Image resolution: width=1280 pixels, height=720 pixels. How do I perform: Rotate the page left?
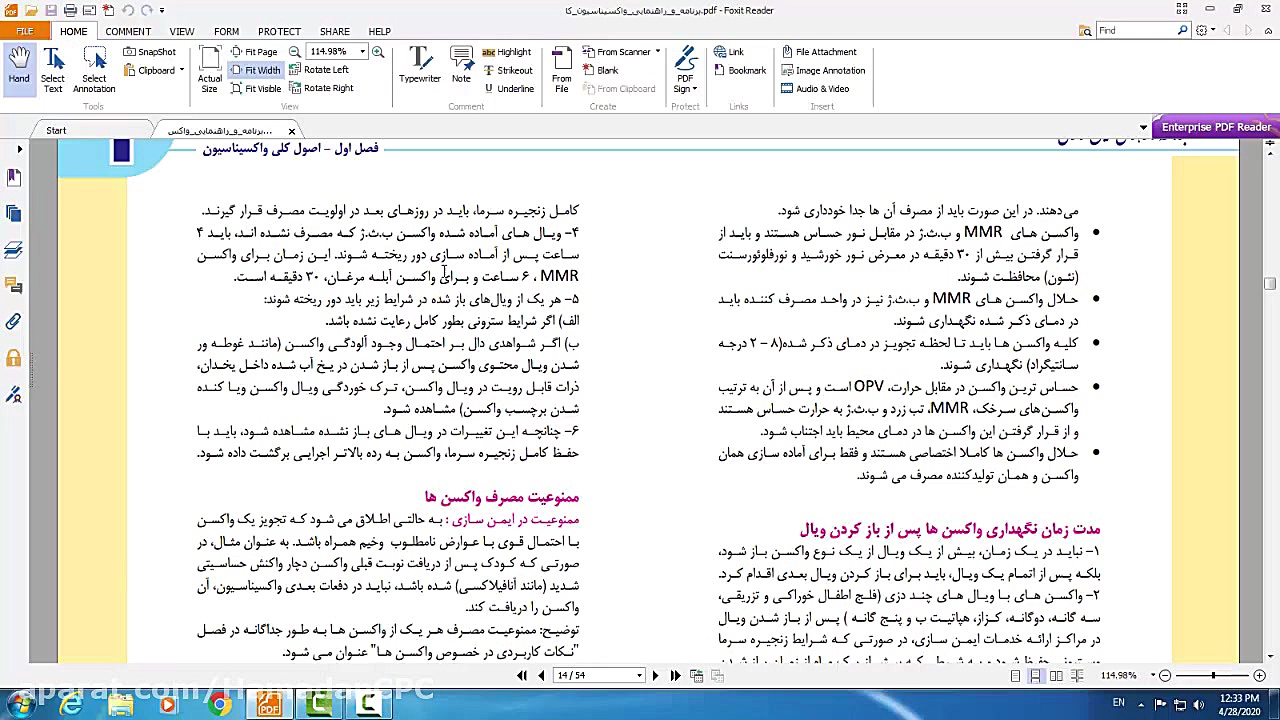point(319,70)
